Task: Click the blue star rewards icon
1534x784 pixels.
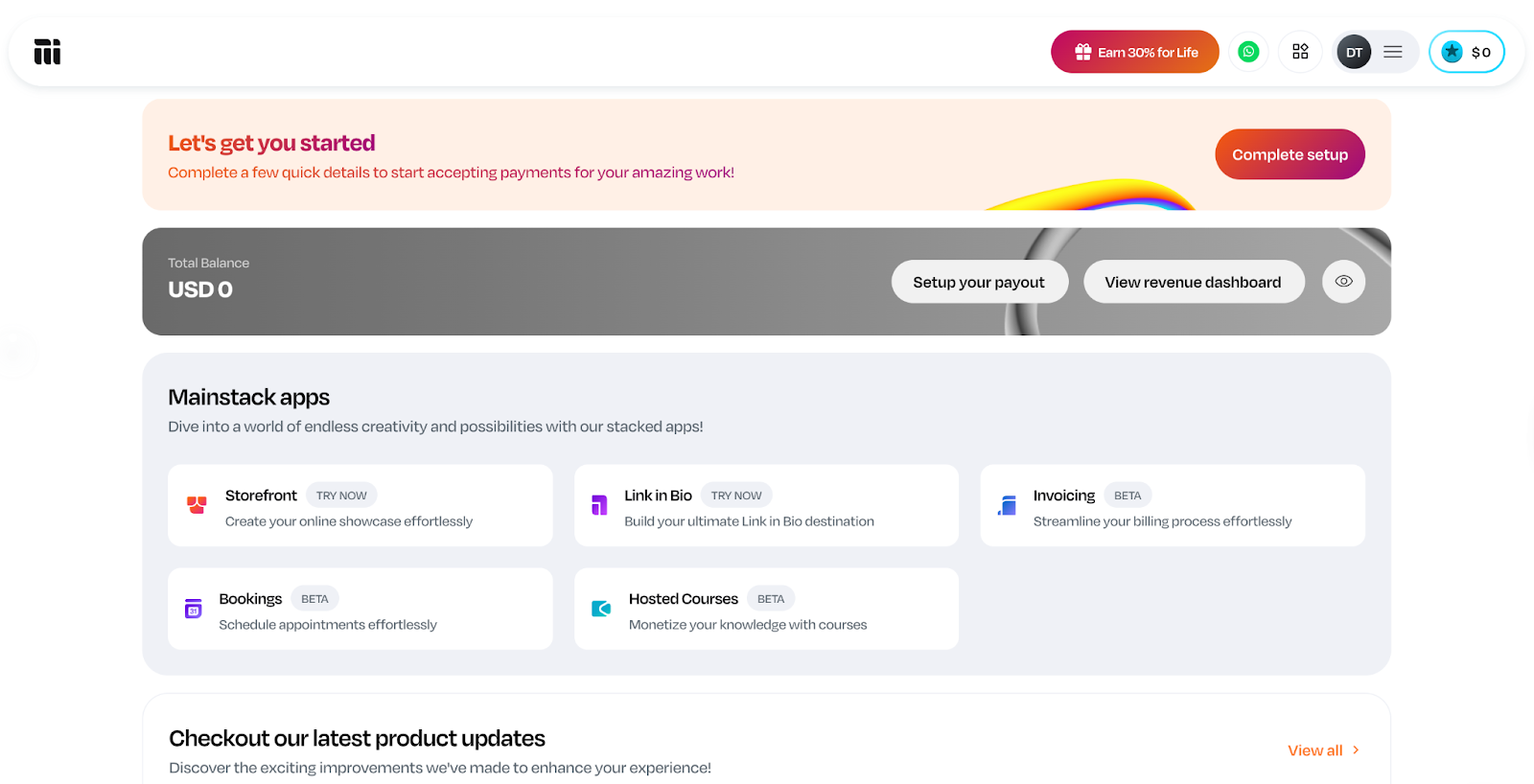Action: (1451, 52)
